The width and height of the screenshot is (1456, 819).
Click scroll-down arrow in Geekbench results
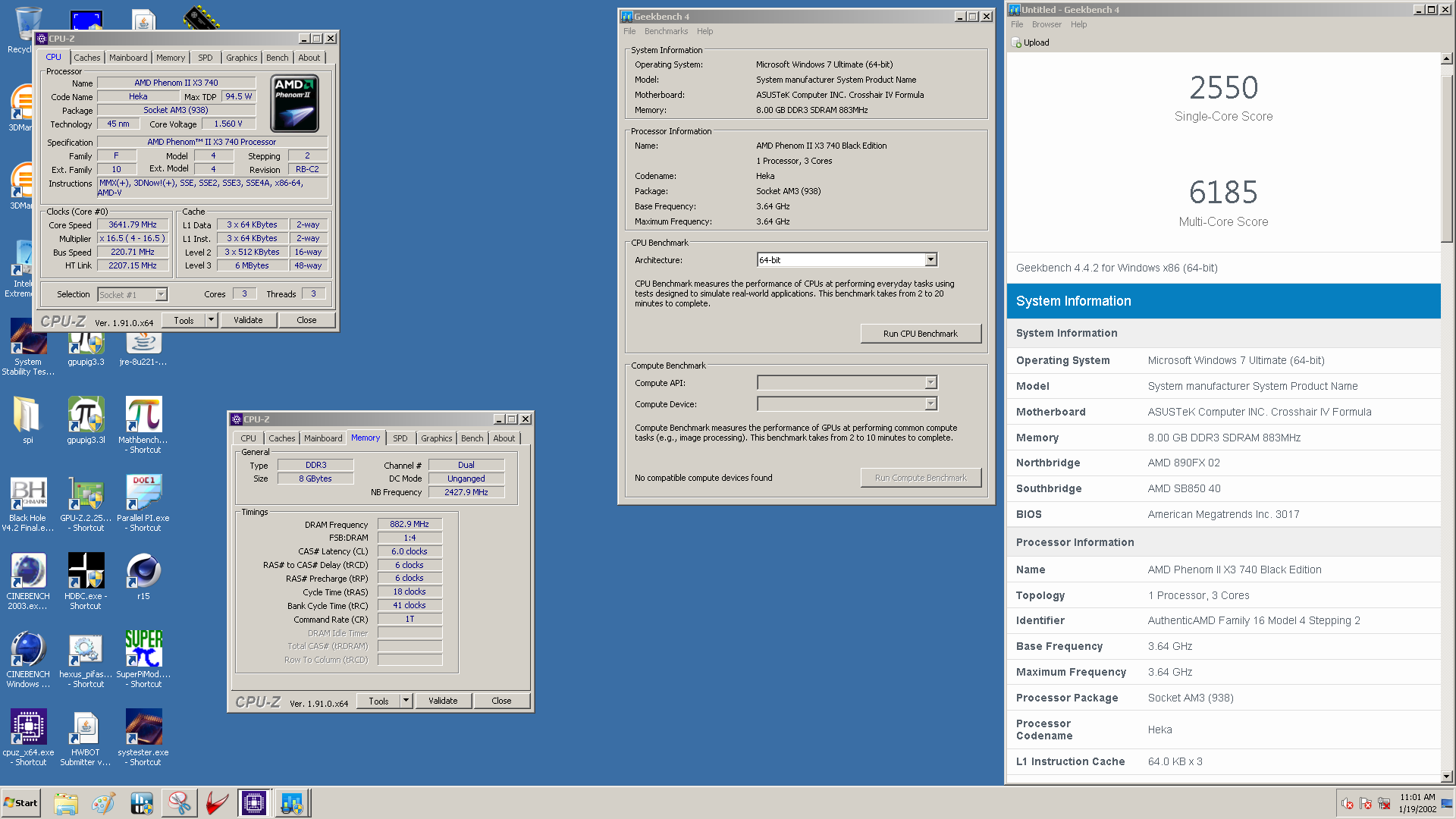1447,777
